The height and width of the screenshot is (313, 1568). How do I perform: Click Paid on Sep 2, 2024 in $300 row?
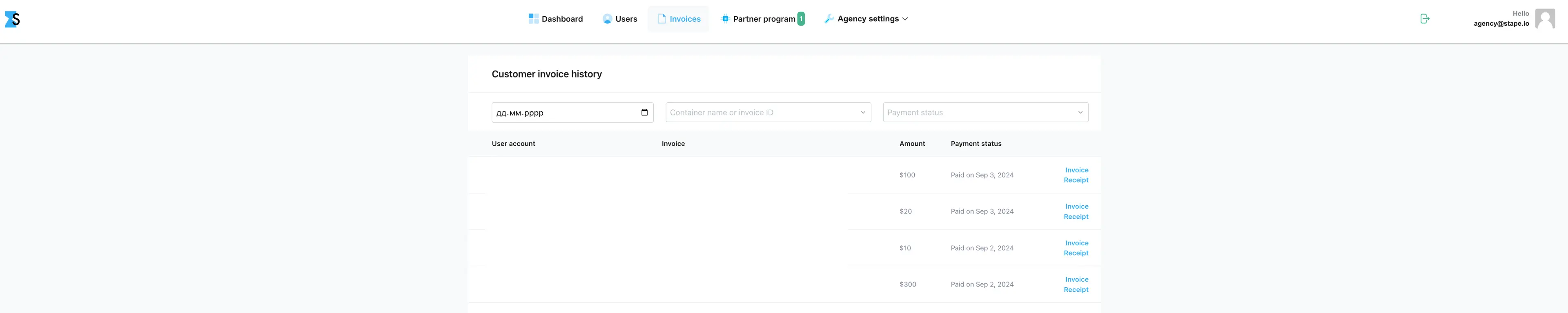pyautogui.click(x=982, y=284)
